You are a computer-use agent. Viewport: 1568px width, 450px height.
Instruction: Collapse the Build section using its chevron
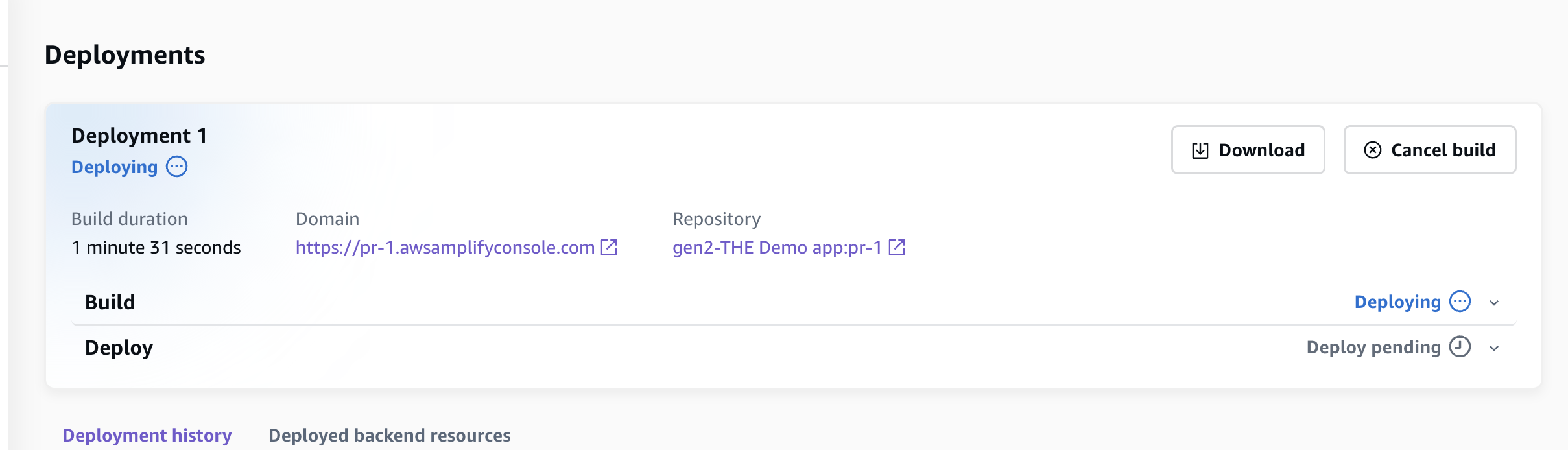click(1494, 302)
